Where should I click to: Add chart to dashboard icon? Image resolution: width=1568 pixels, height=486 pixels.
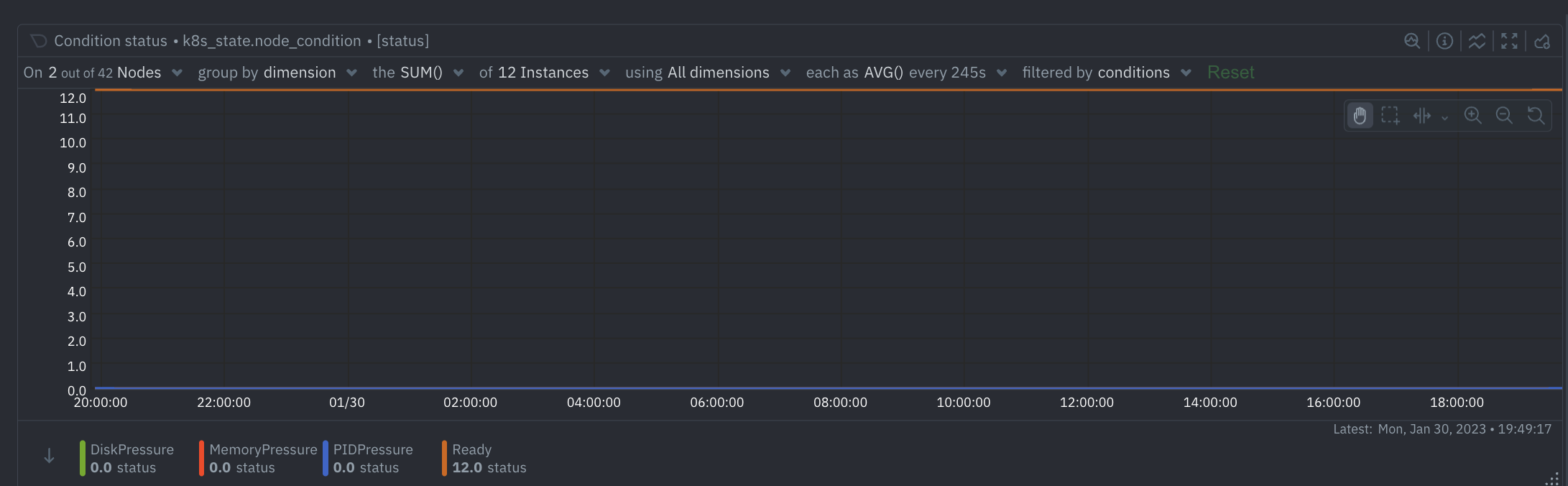[x=1542, y=41]
